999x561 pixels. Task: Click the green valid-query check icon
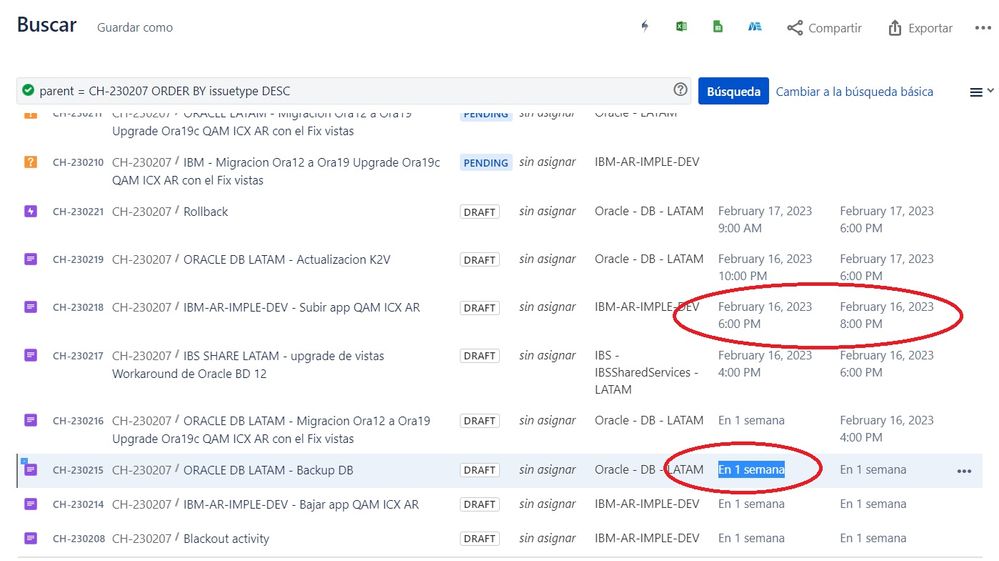tap(28, 90)
